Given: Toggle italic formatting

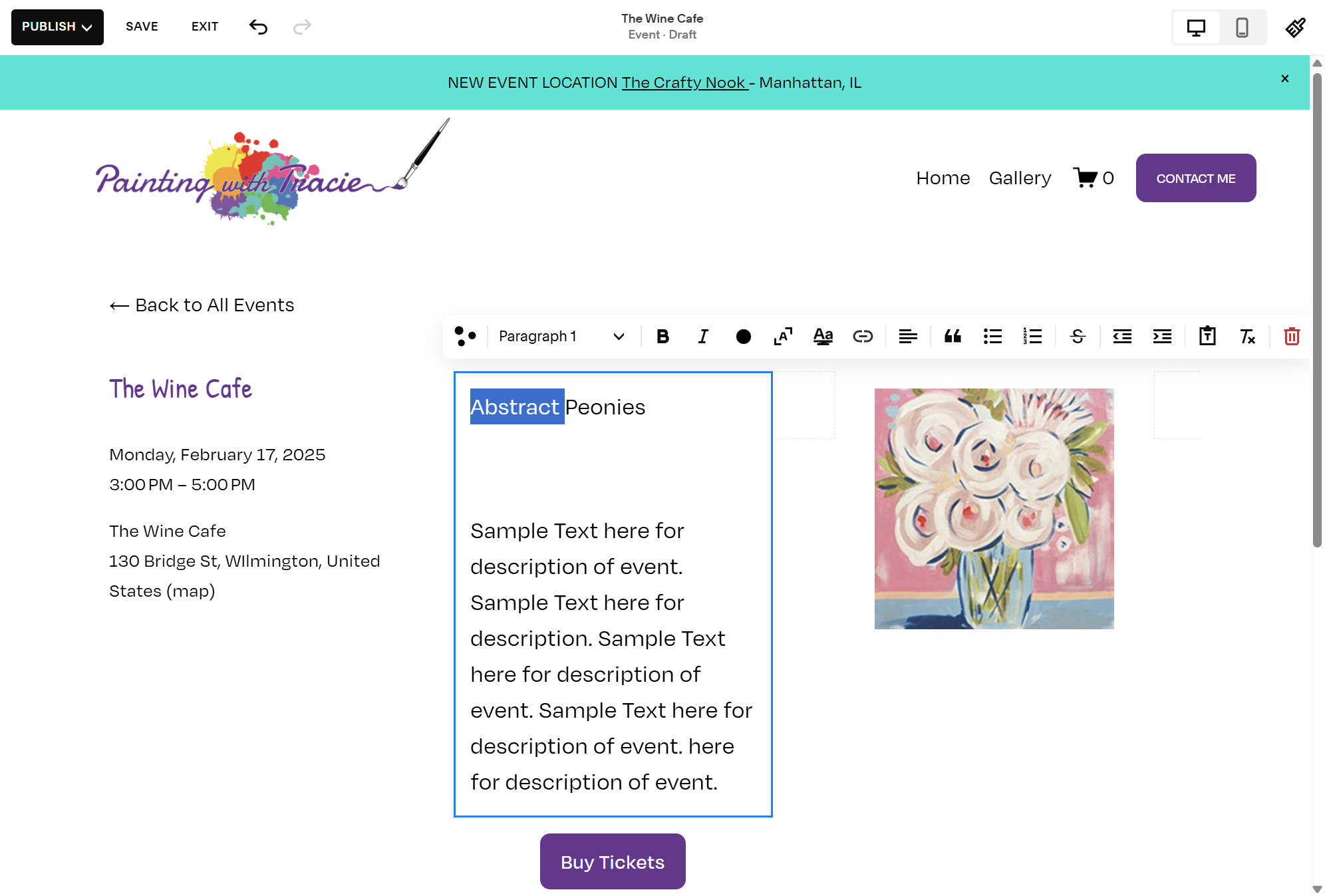Looking at the screenshot, I should [x=703, y=337].
